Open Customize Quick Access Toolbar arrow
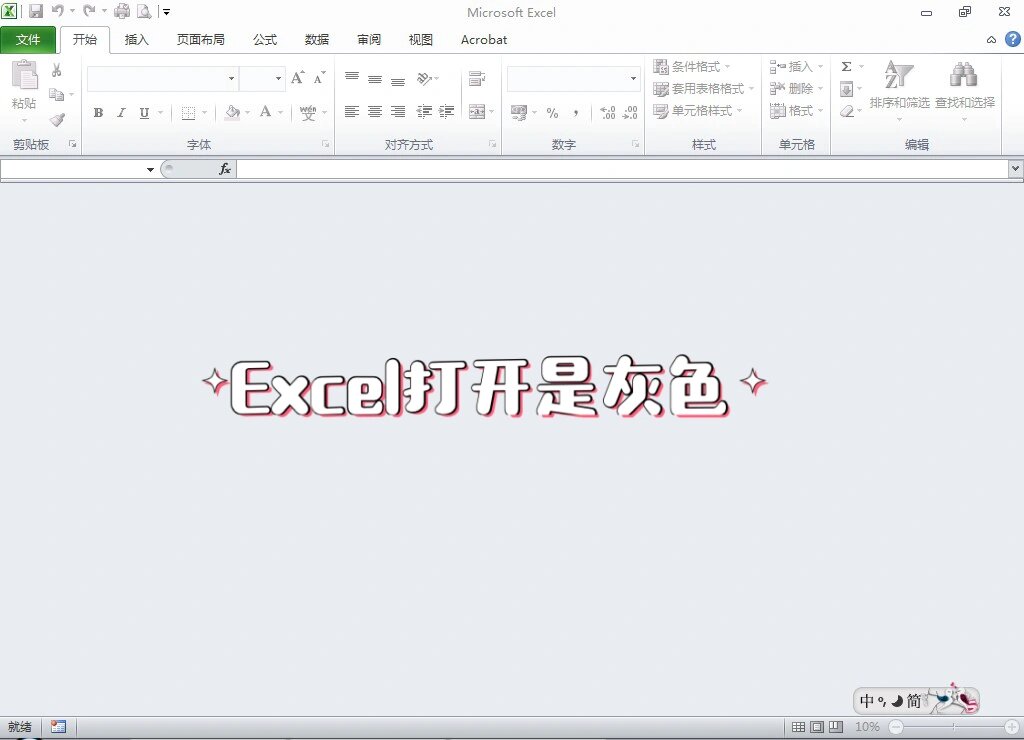Image resolution: width=1024 pixels, height=740 pixels. pyautogui.click(x=166, y=12)
